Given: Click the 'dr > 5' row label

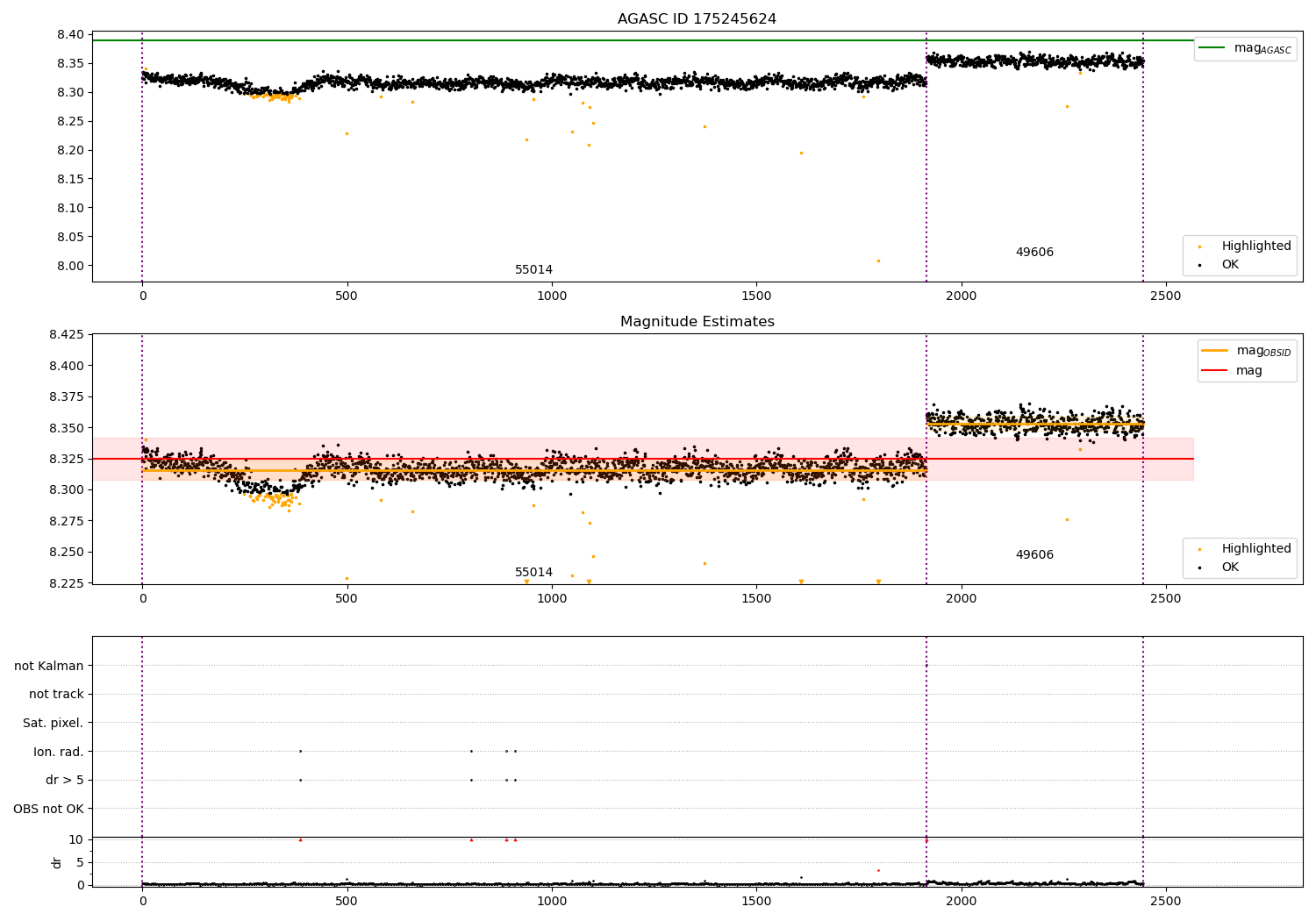Looking at the screenshot, I should click(64, 781).
